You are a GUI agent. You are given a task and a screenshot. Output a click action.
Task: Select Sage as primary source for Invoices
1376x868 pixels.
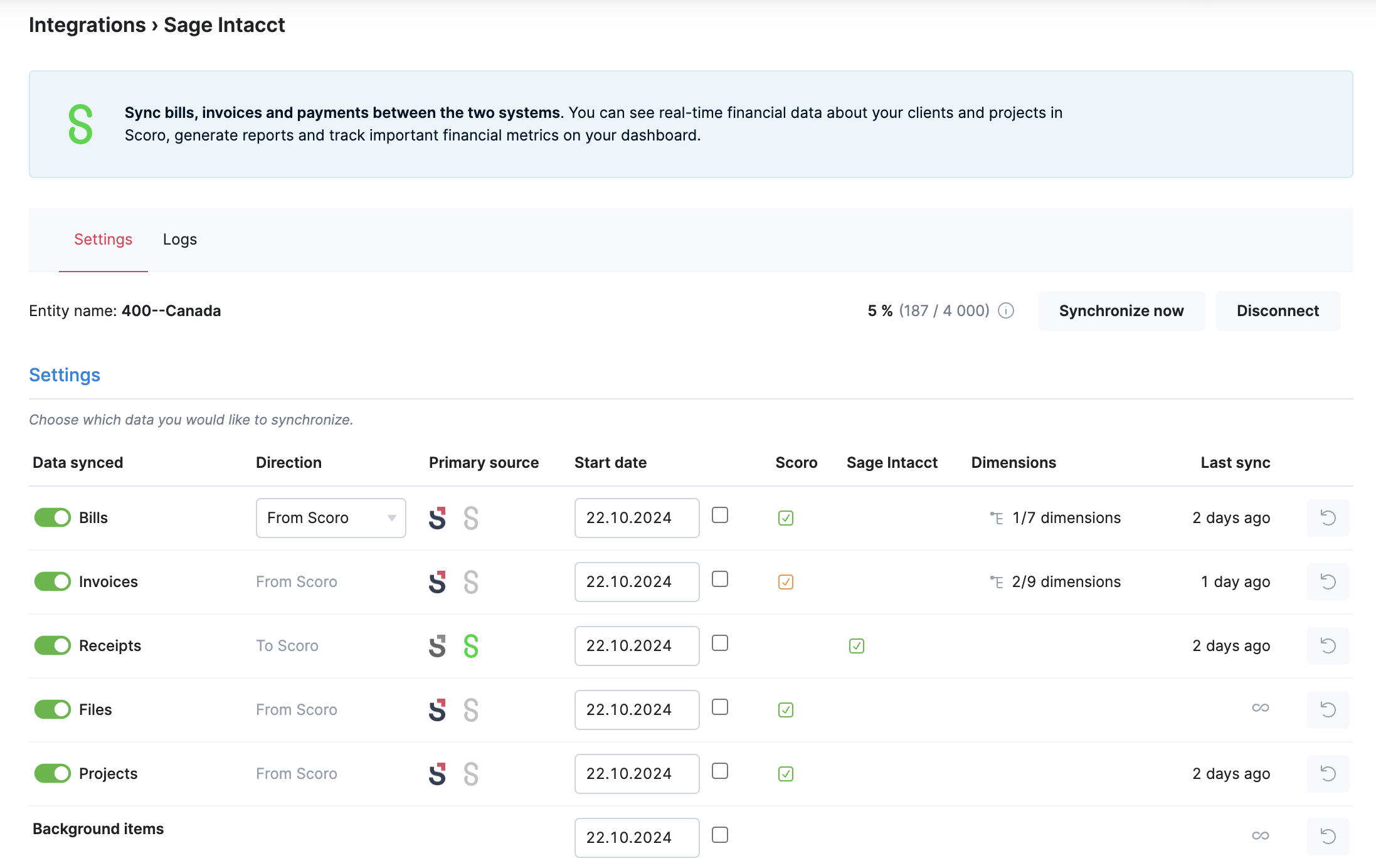click(x=471, y=582)
